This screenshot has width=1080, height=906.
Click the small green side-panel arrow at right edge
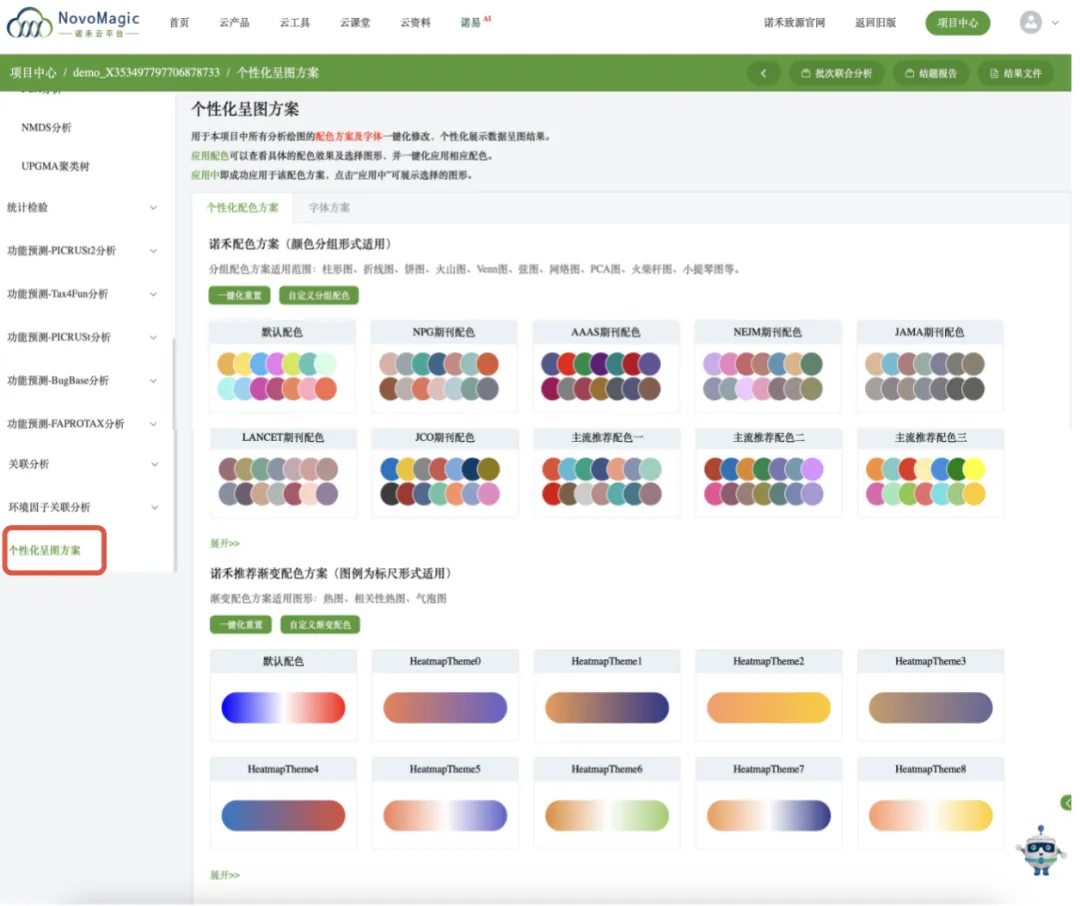tap(1067, 802)
